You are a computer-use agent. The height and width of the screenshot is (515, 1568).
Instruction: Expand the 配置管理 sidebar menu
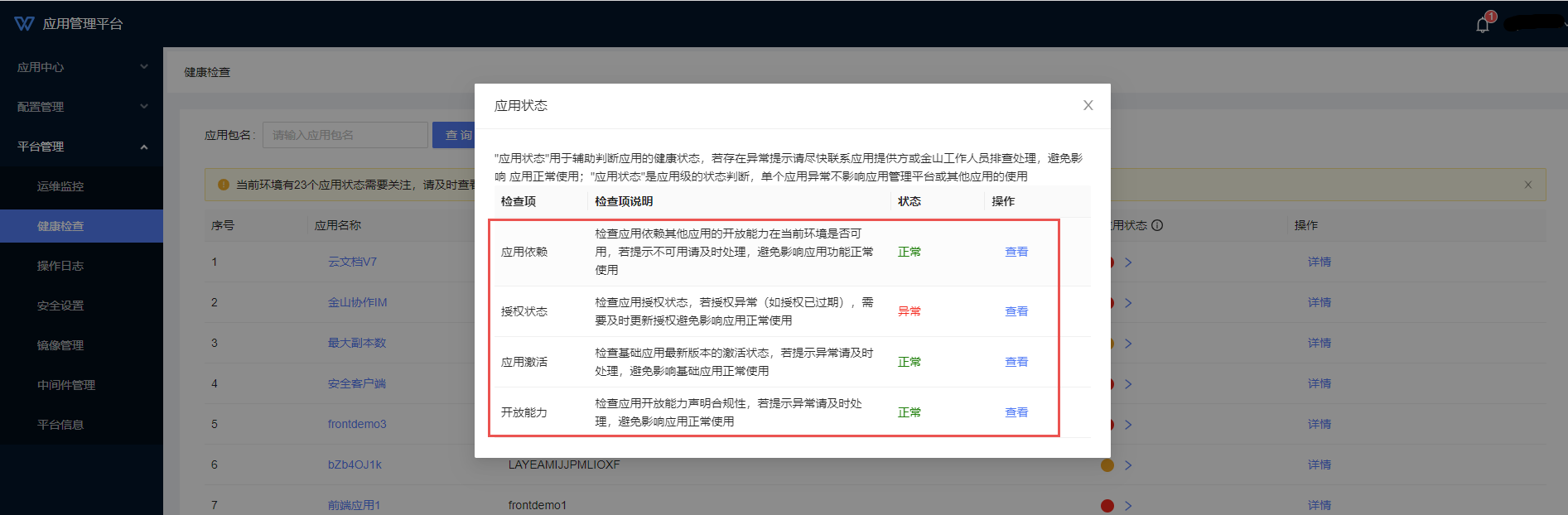(81, 107)
